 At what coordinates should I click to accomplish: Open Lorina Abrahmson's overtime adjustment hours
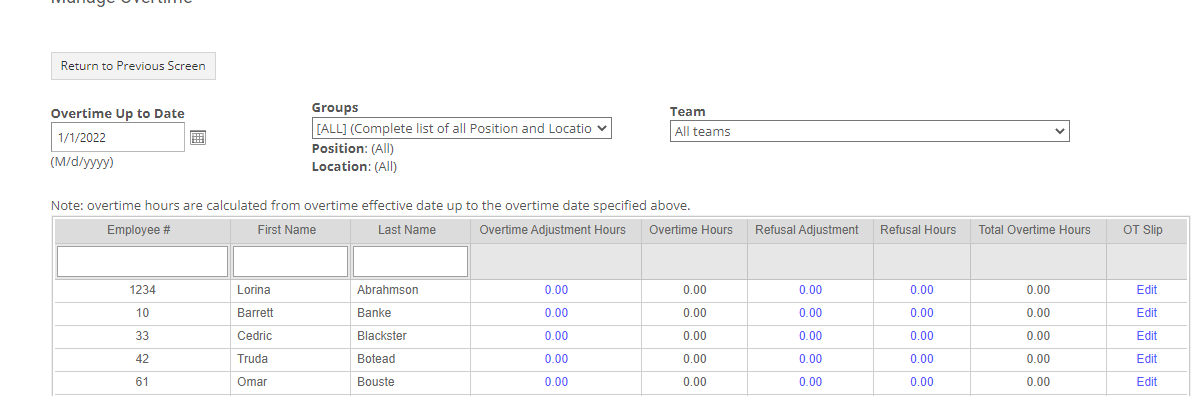pyautogui.click(x=557, y=291)
